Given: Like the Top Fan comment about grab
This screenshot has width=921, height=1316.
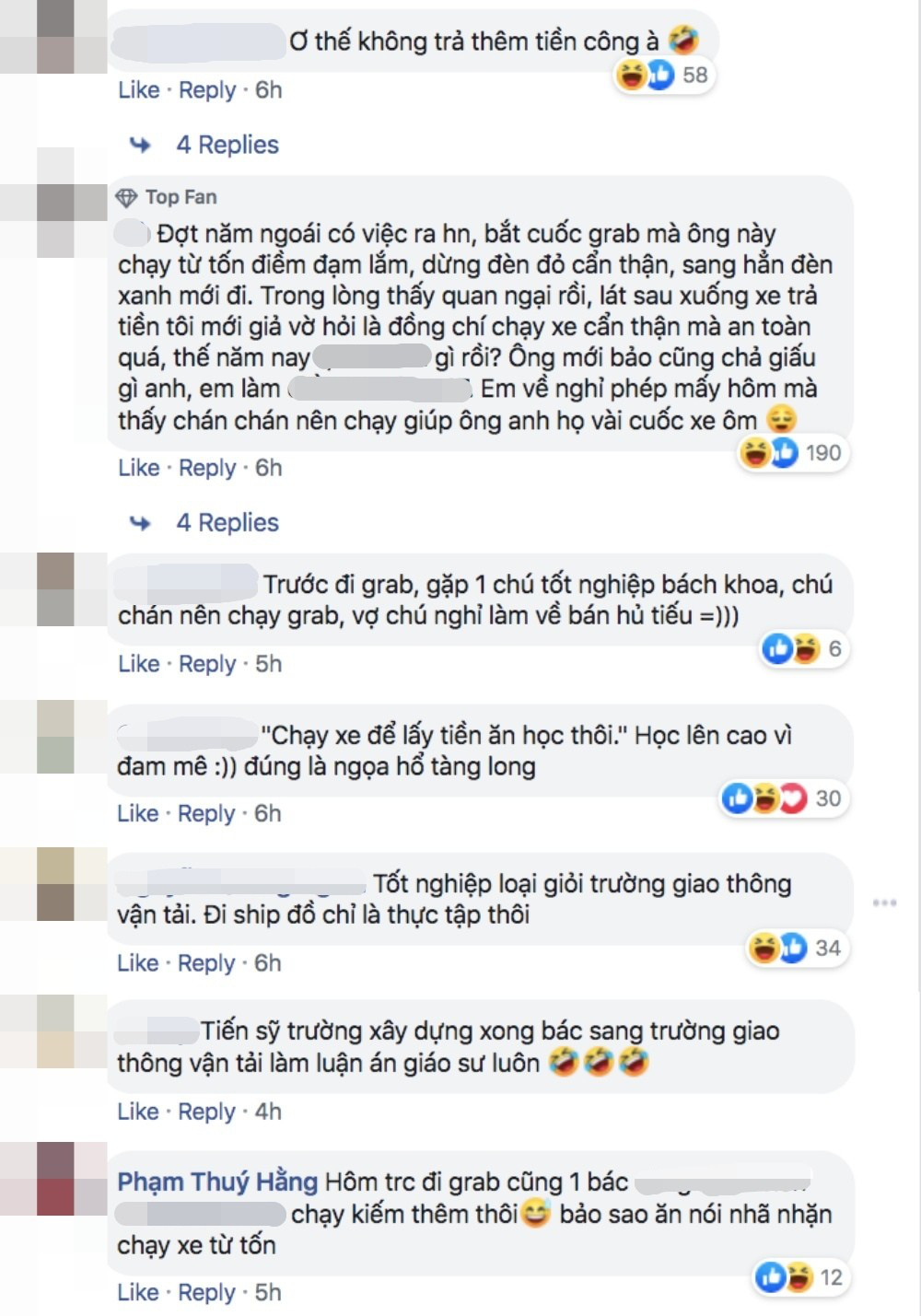Looking at the screenshot, I should (138, 468).
